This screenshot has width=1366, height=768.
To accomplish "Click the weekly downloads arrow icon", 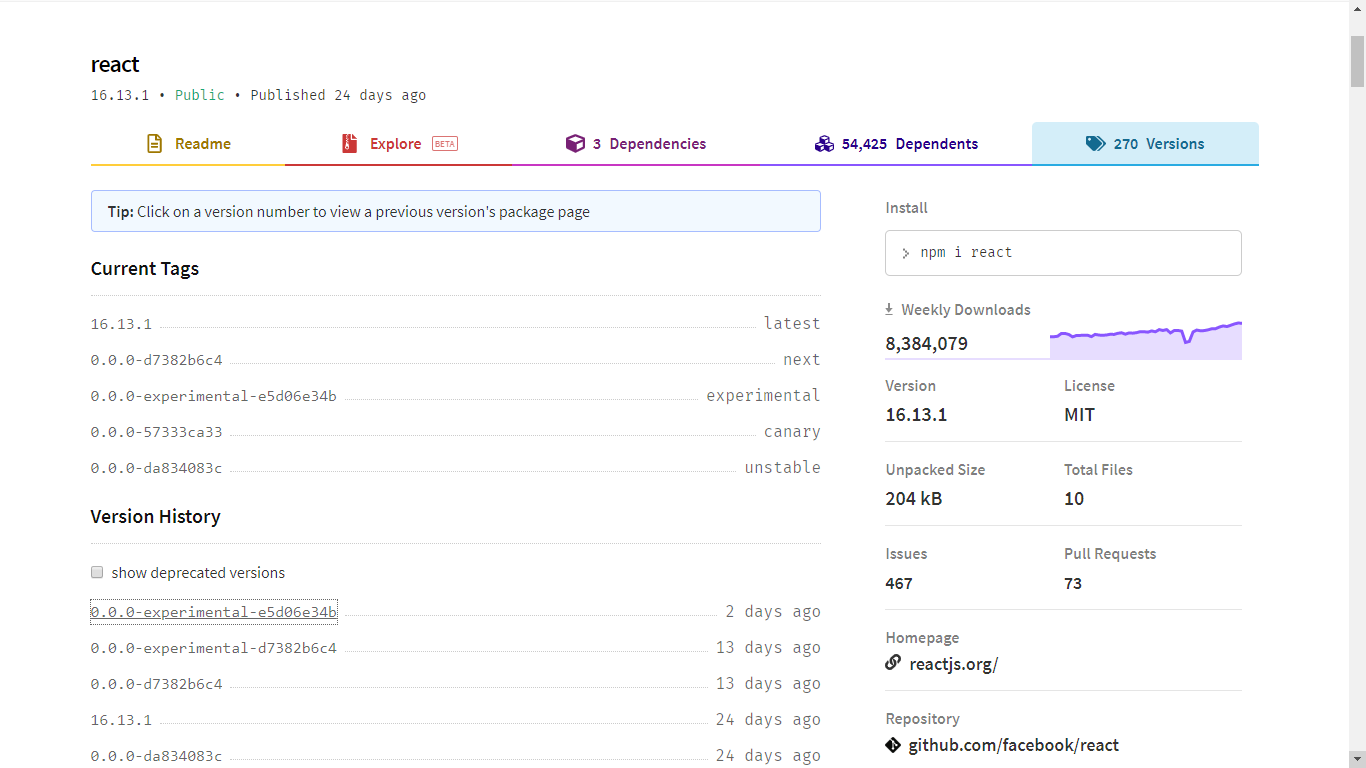I will (x=889, y=310).
